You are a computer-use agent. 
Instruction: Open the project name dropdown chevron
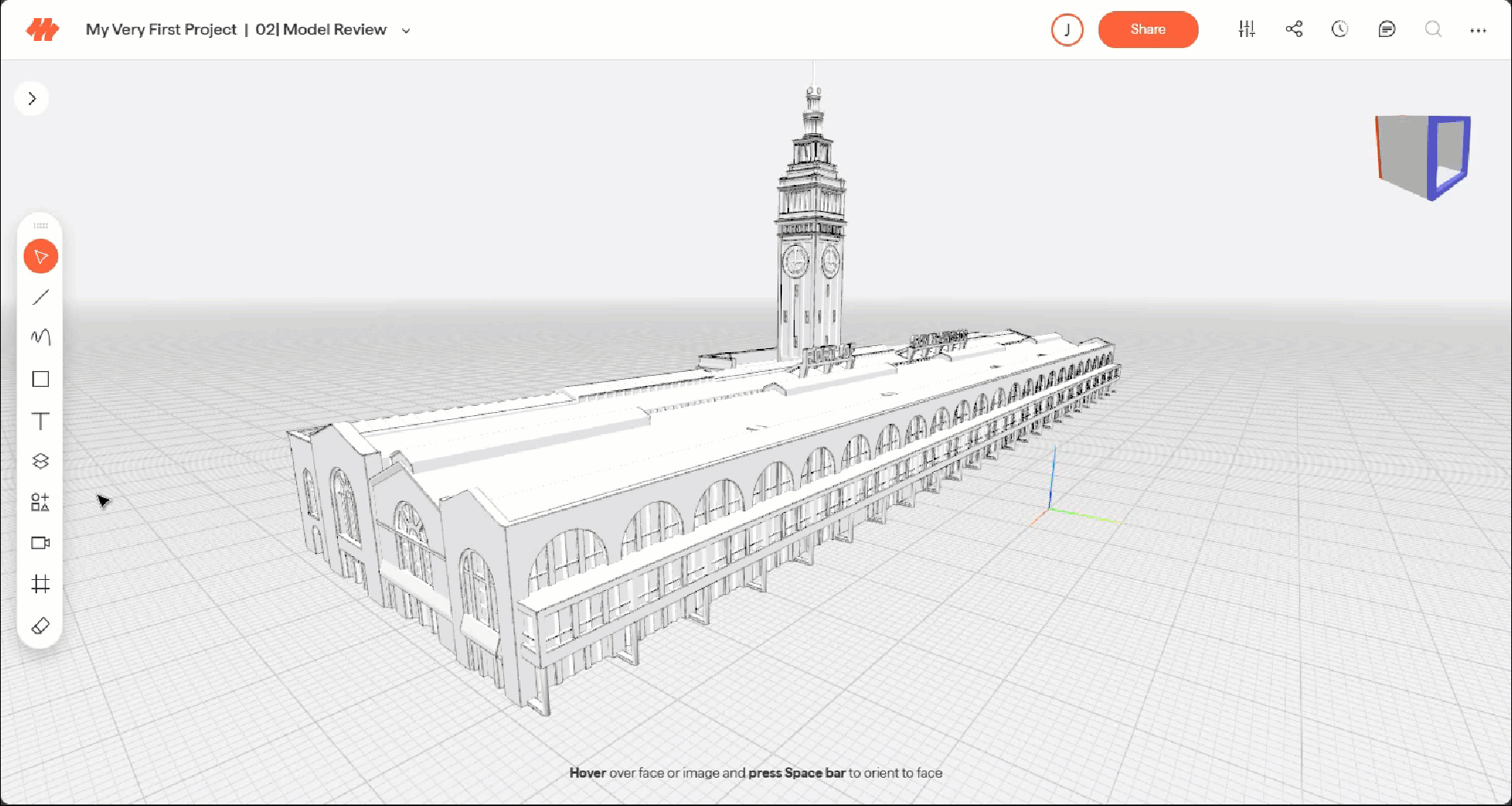click(406, 31)
